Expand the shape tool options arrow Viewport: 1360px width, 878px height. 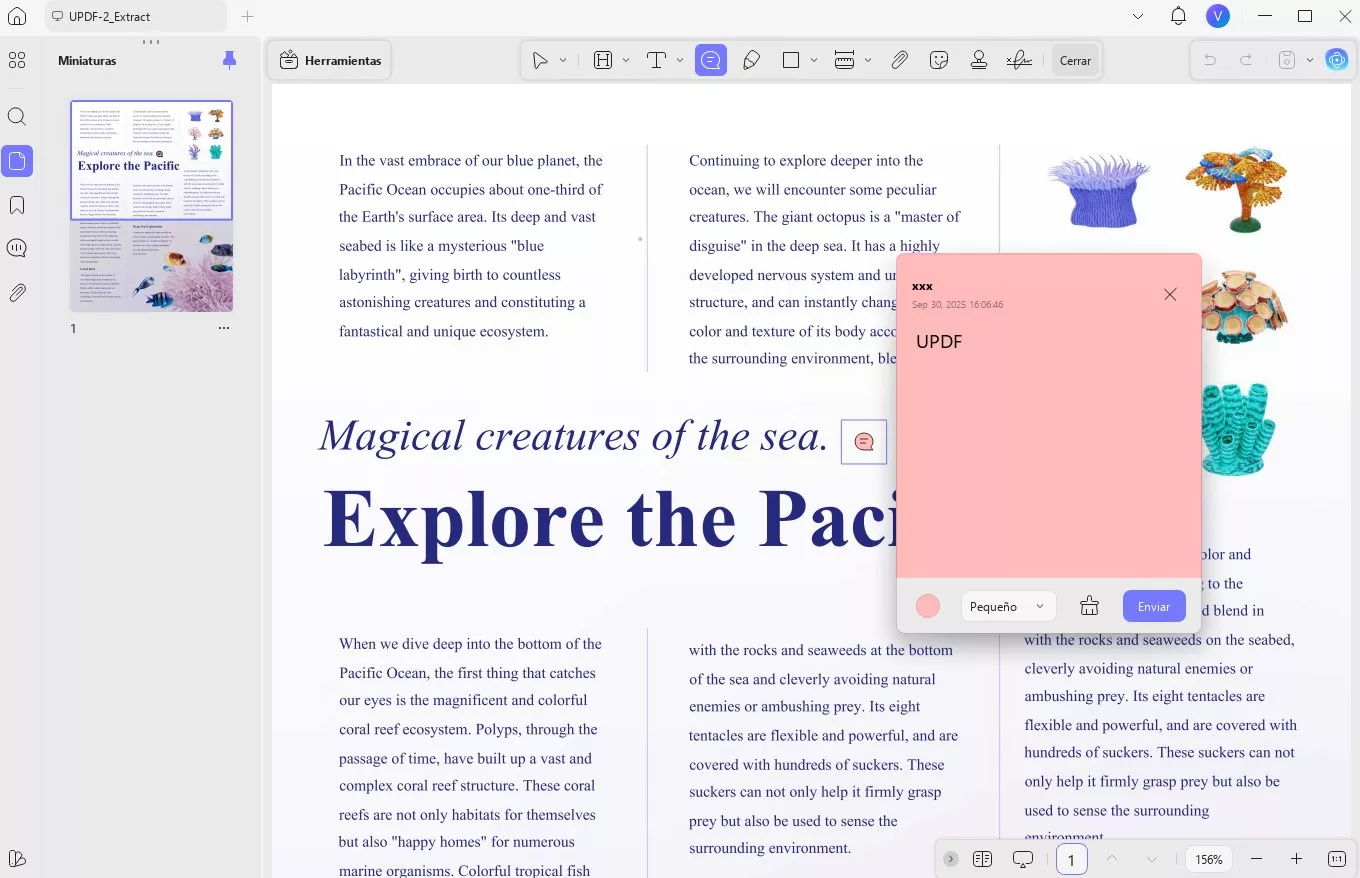coord(814,61)
